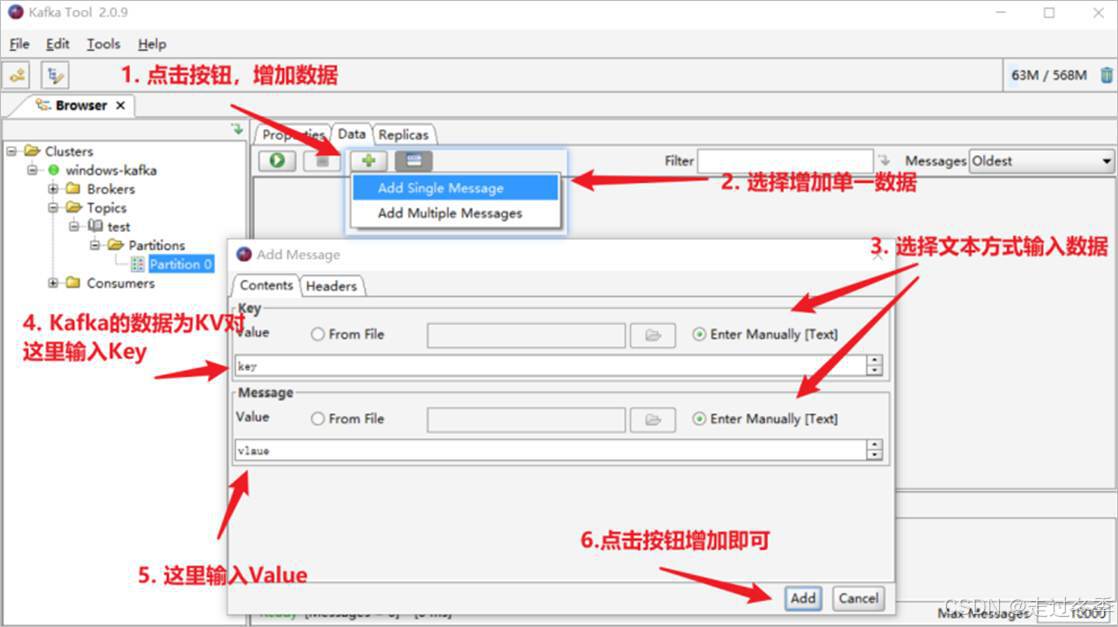This screenshot has width=1118, height=627.
Task: Choose Add Single Message menu item
Action: 455,188
